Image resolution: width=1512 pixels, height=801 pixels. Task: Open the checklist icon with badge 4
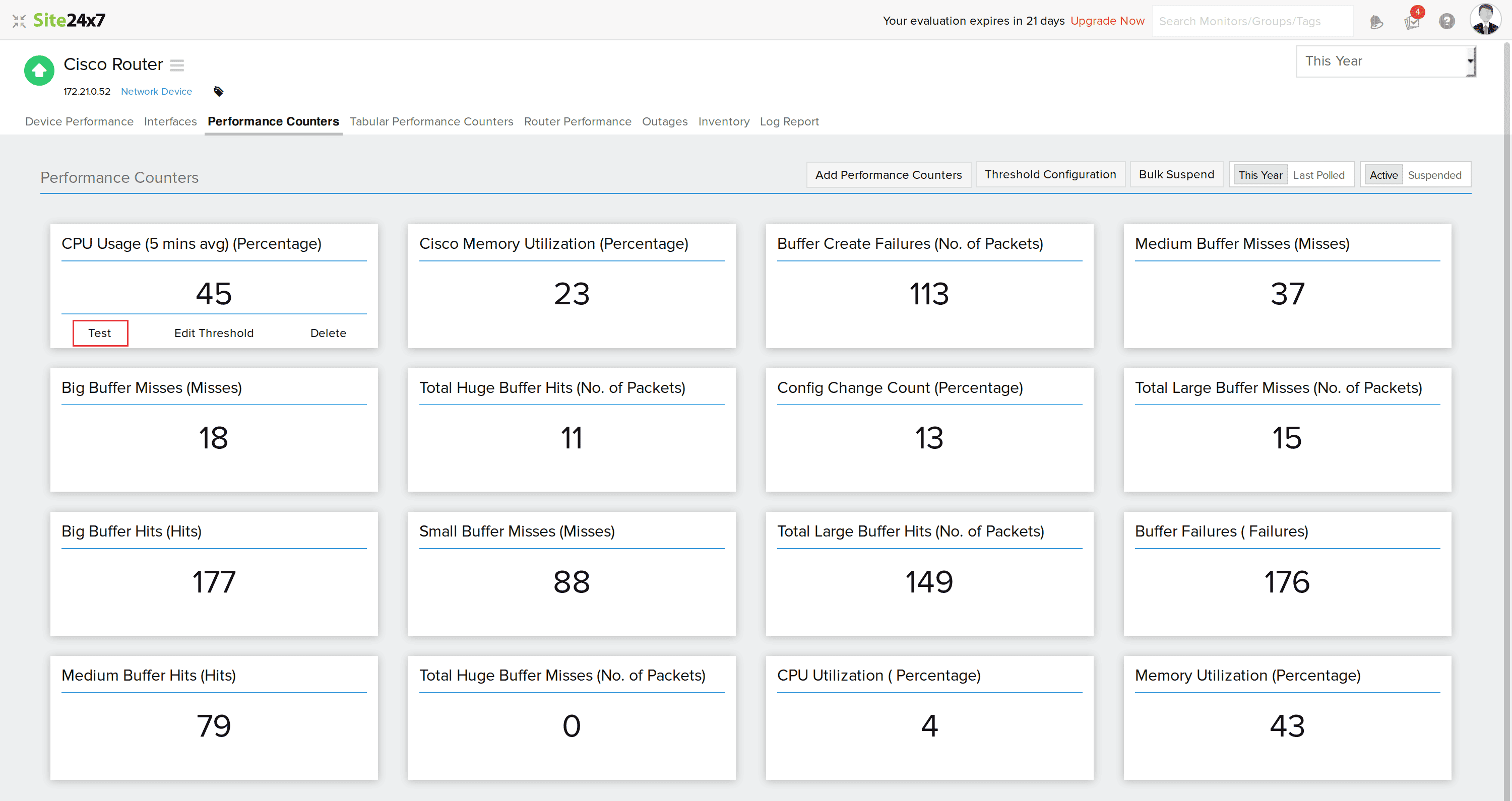pyautogui.click(x=1412, y=22)
